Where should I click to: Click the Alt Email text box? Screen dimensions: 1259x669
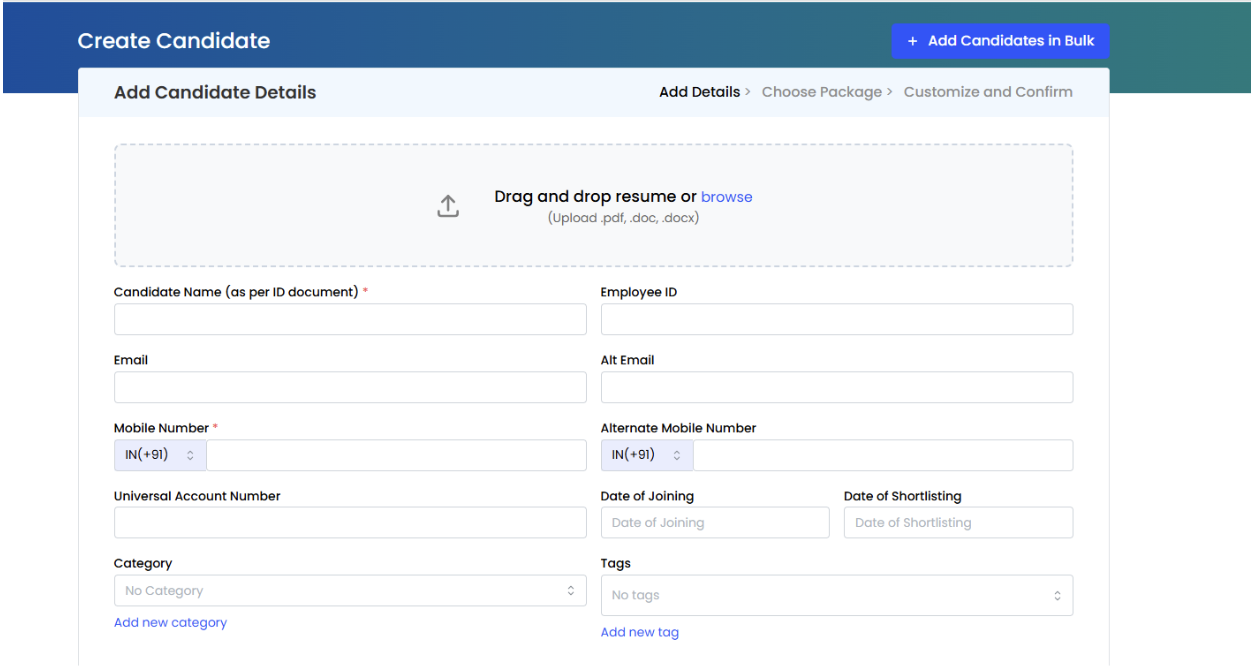[836, 388]
